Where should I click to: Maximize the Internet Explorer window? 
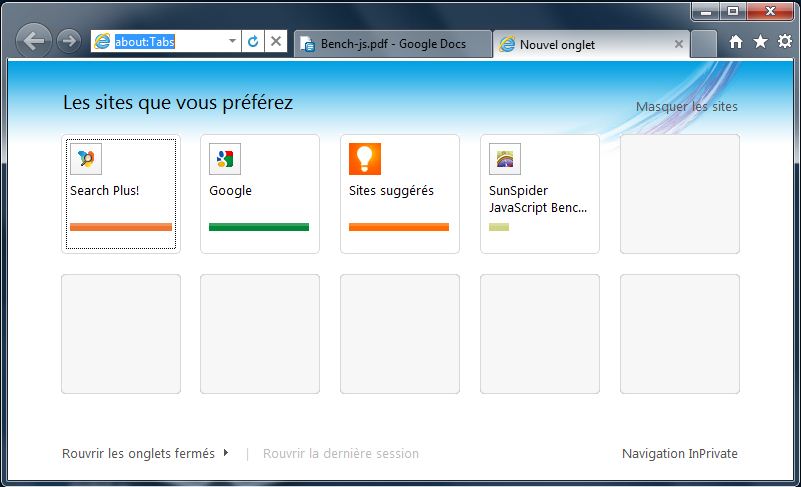click(x=733, y=11)
